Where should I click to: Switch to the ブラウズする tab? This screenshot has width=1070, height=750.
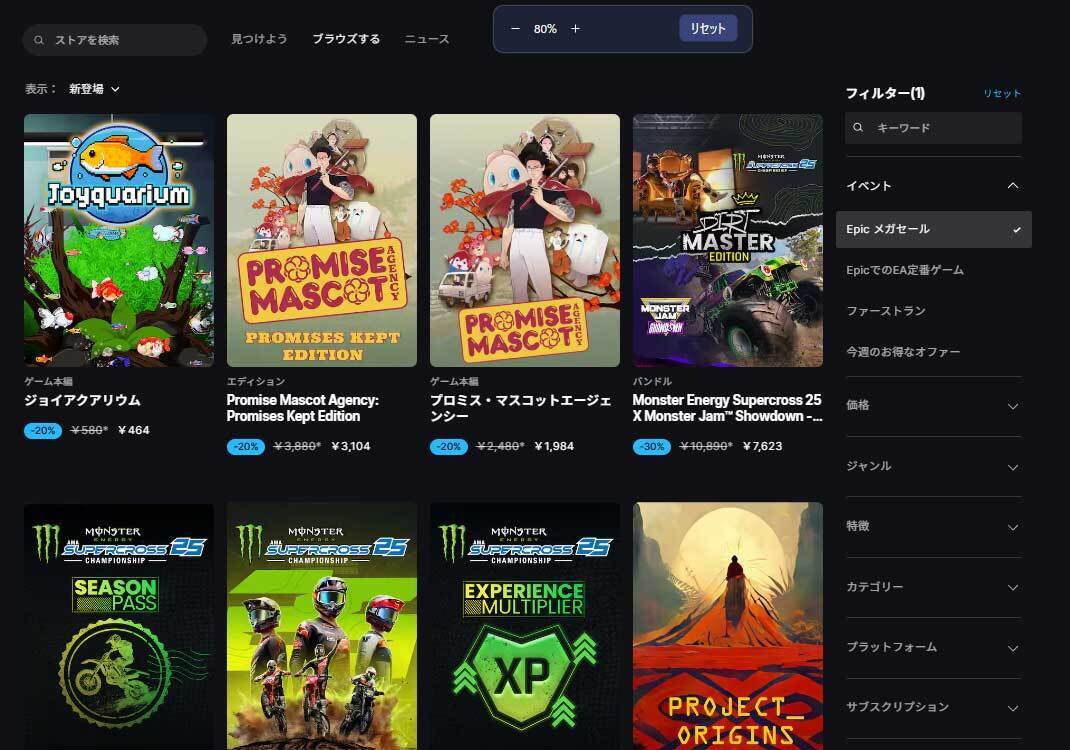point(346,39)
